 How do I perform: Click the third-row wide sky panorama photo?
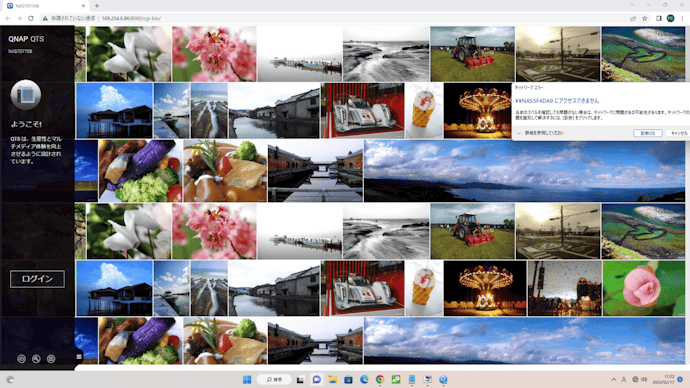[x=524, y=171]
